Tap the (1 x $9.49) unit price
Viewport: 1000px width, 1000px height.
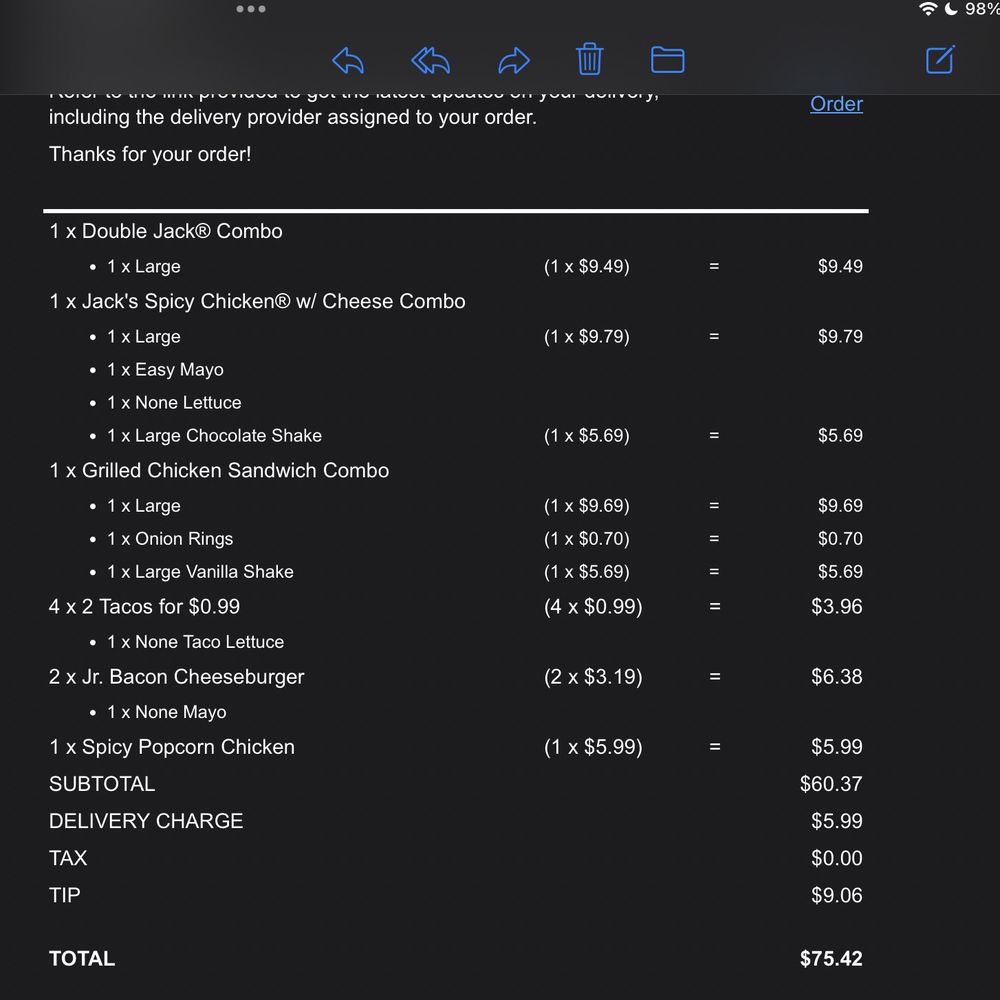587,267
